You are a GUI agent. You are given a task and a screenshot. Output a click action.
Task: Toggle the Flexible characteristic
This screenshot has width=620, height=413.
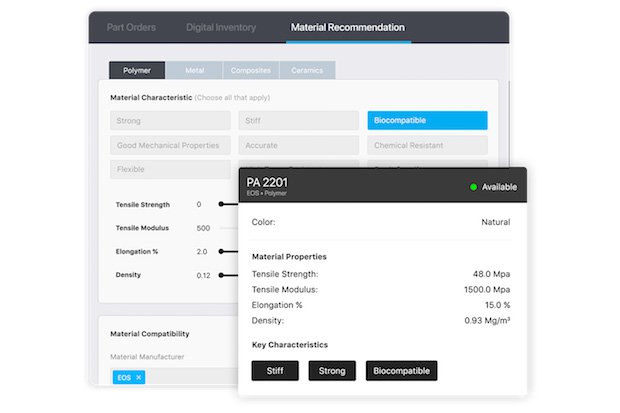coord(170,169)
